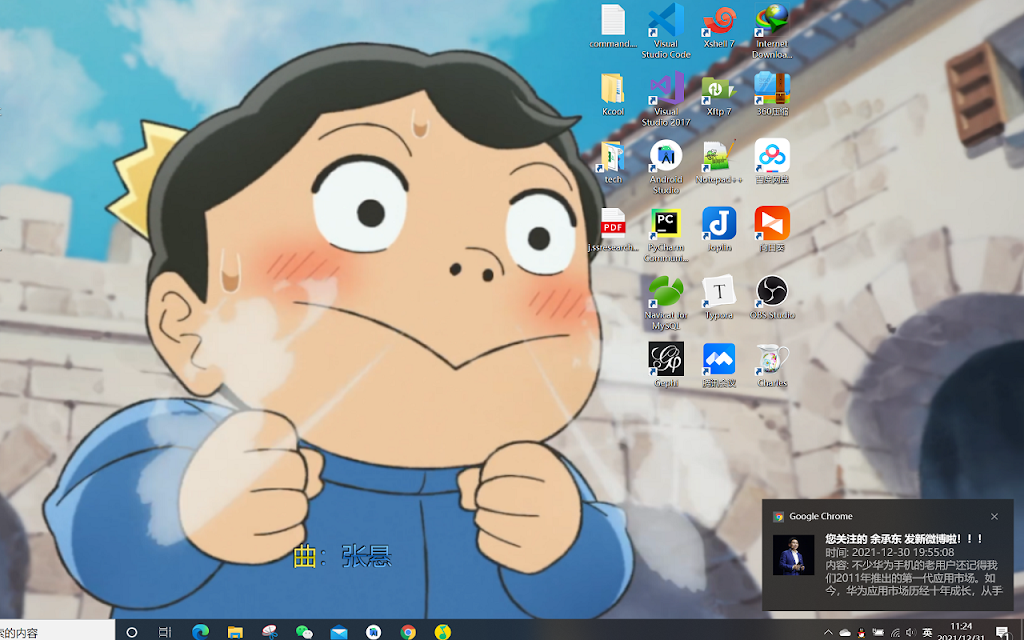Launch Navicat for MySQL
The width and height of the screenshot is (1024, 640).
665,302
